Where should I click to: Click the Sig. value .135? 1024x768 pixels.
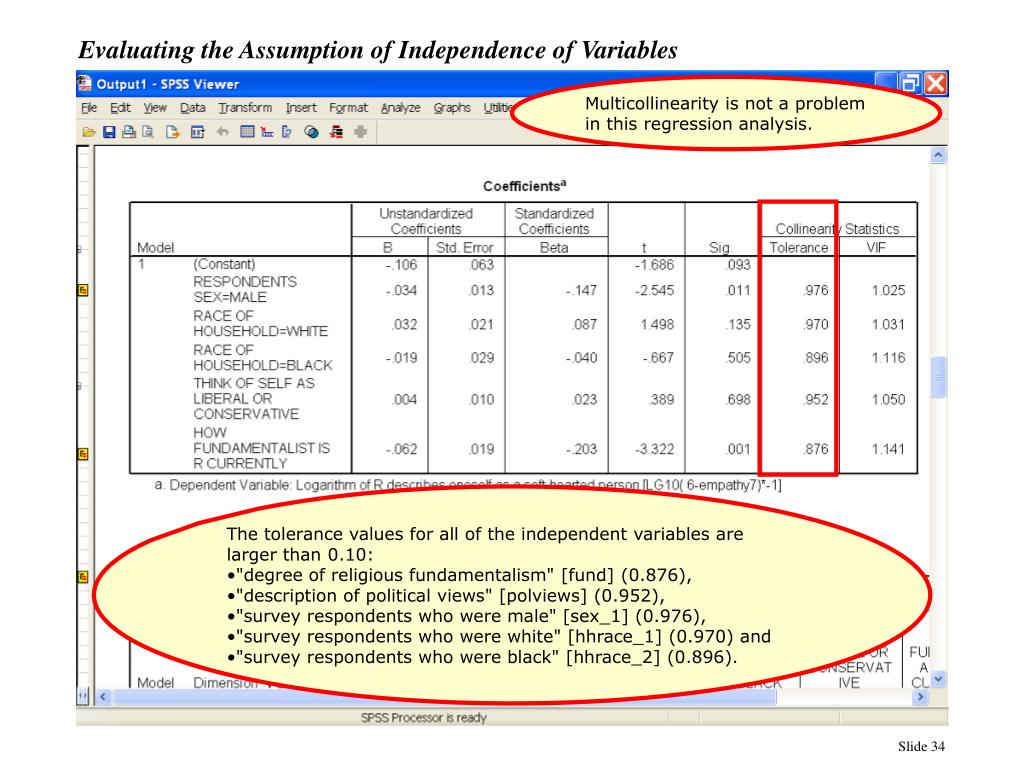pos(739,324)
